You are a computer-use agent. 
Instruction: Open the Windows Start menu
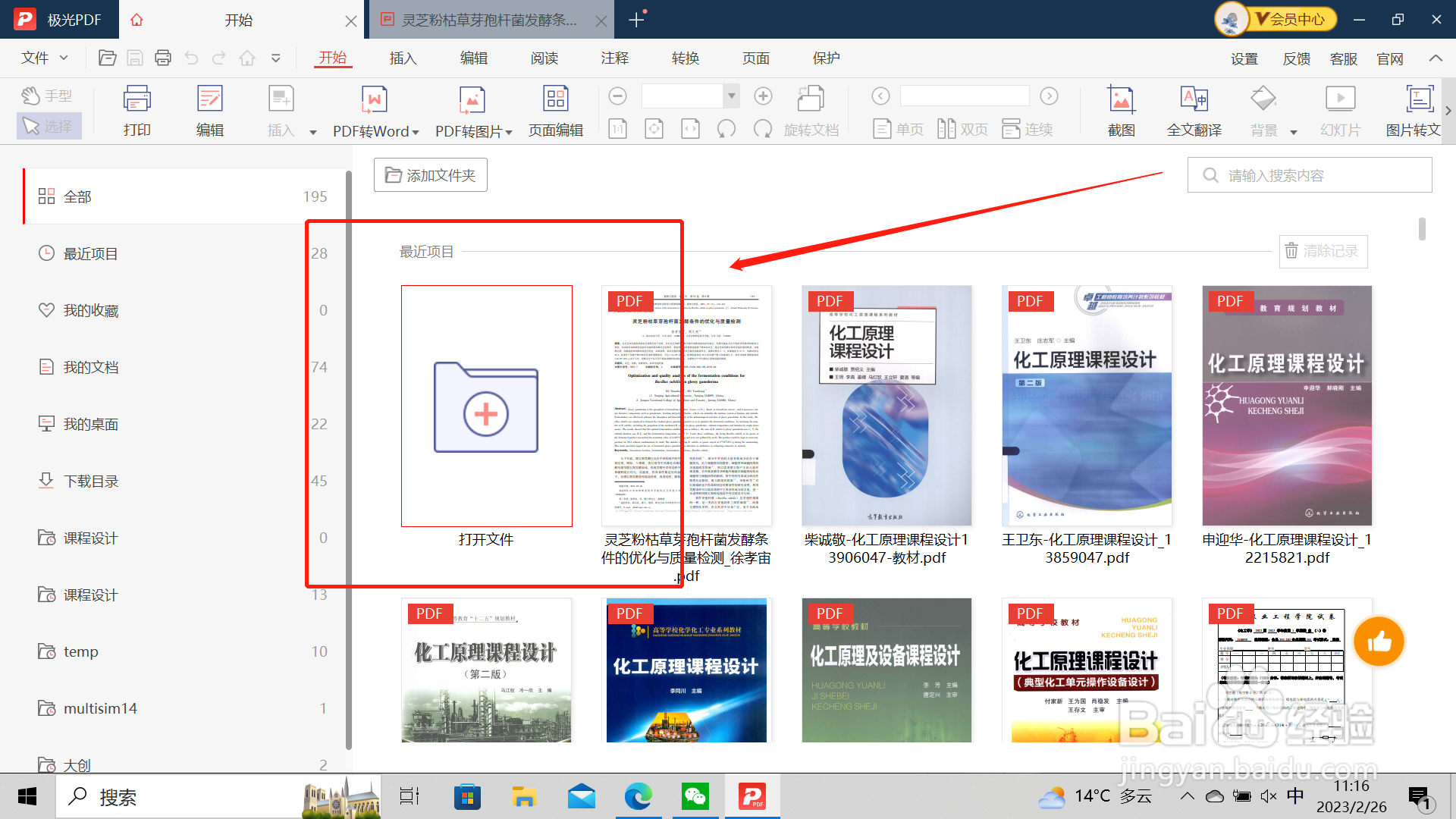(27, 796)
